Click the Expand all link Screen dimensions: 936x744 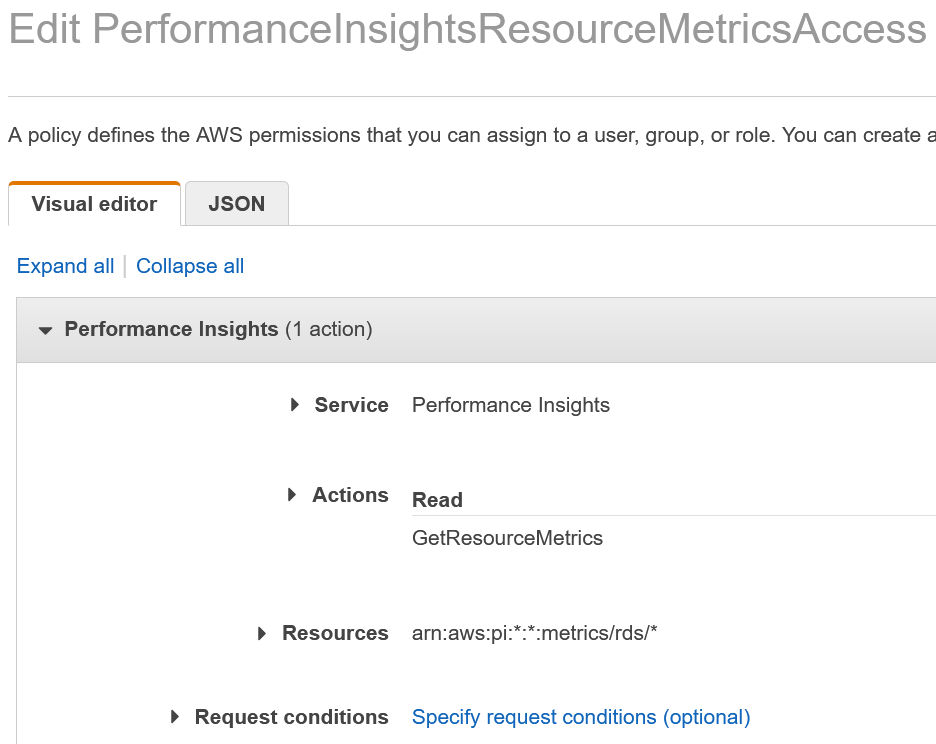(66, 266)
